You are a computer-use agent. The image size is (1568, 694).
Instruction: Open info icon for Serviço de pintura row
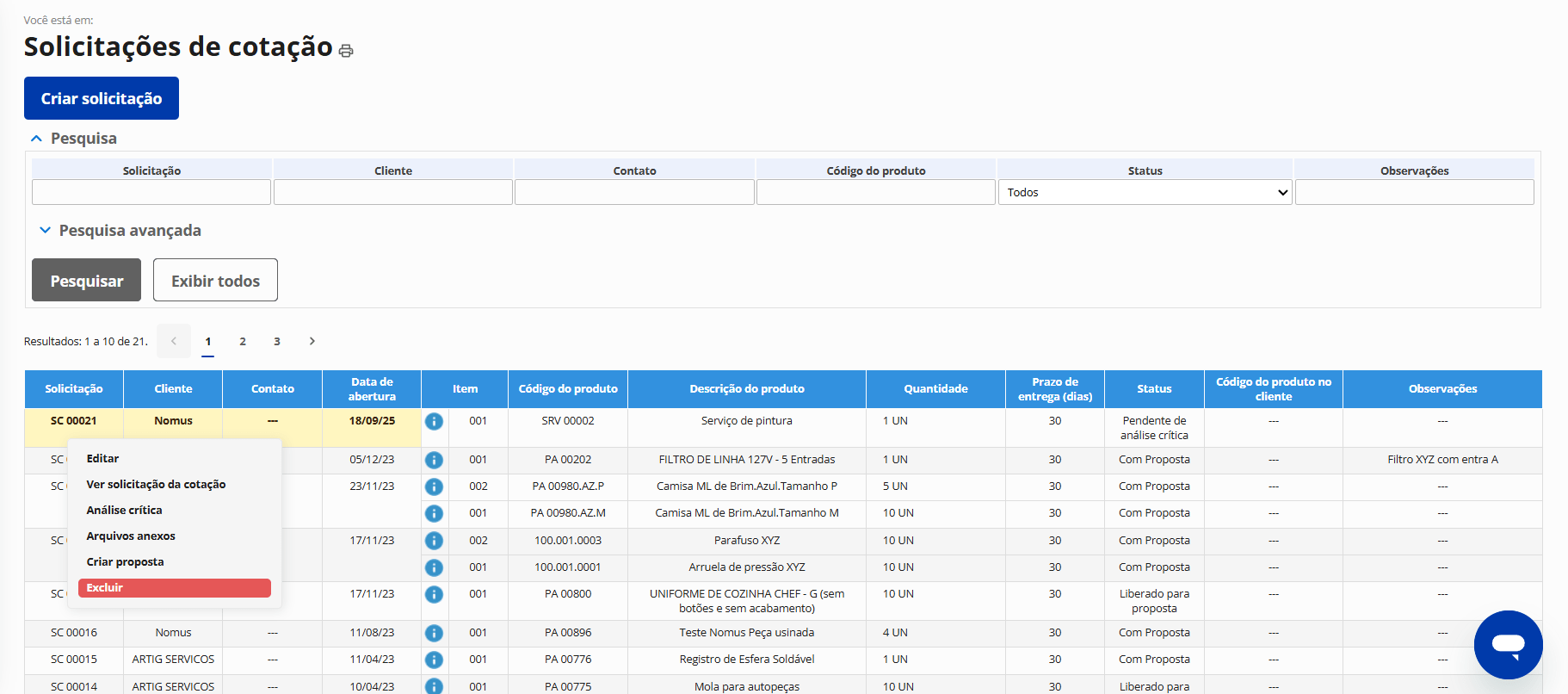click(435, 421)
